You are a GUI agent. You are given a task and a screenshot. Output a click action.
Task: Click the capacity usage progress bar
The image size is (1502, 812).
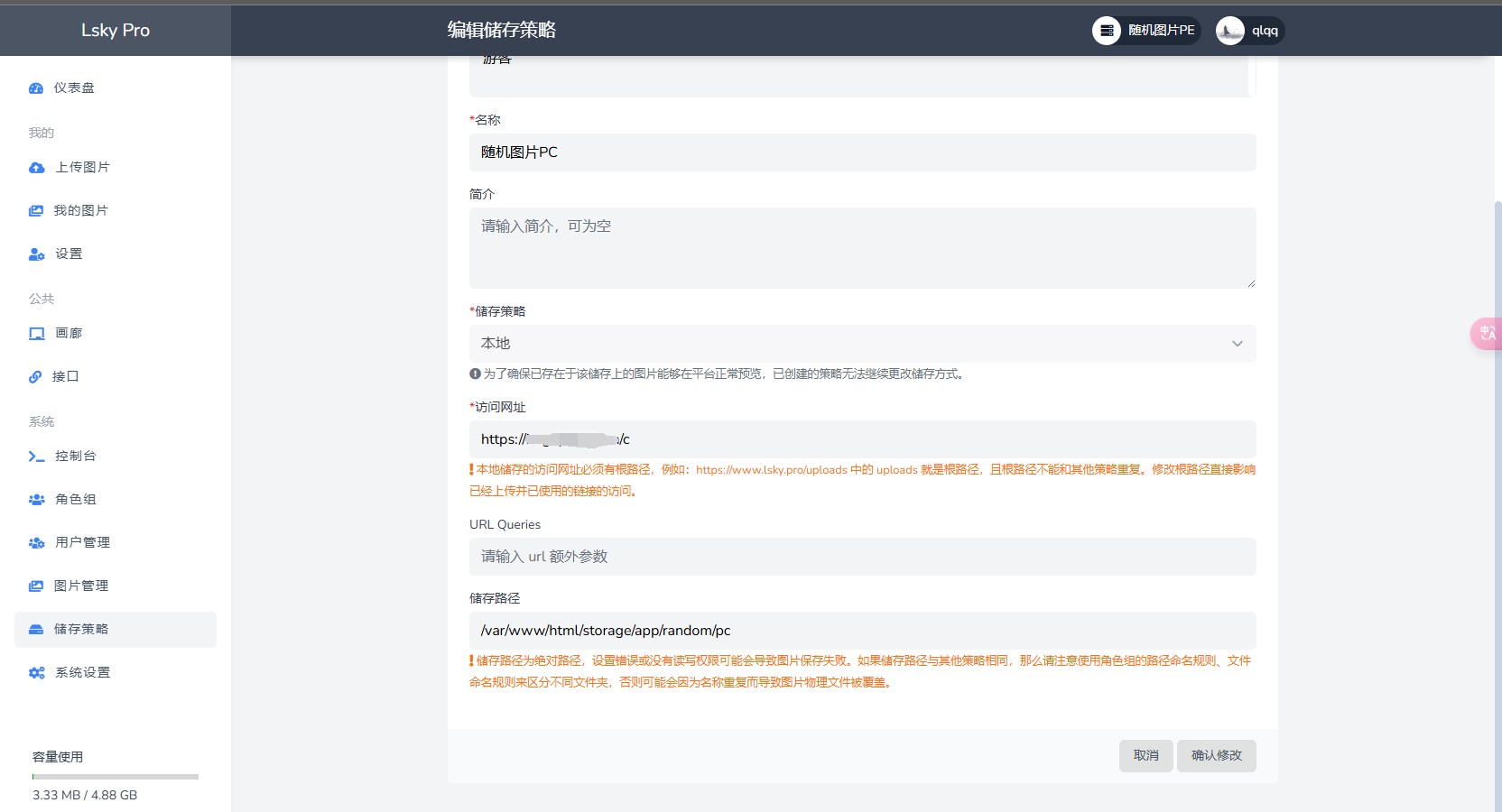click(116, 777)
